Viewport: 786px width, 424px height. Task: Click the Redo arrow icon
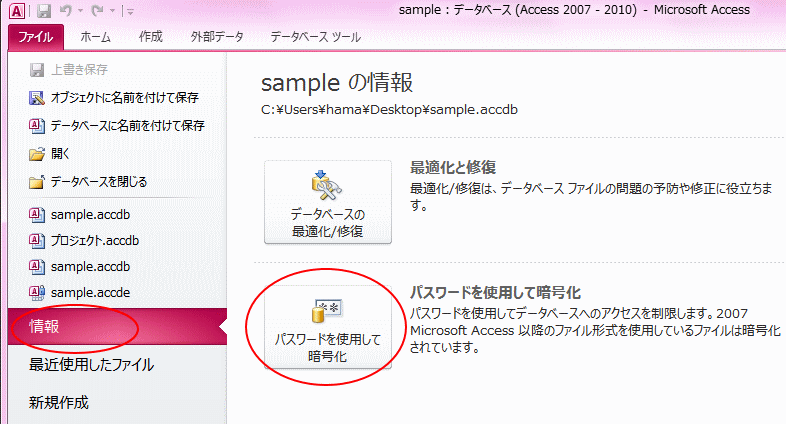97,10
